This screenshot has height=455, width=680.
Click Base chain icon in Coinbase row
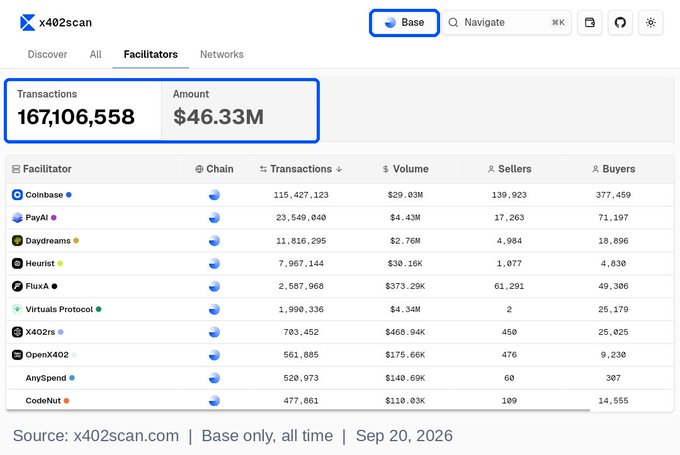coord(214,195)
